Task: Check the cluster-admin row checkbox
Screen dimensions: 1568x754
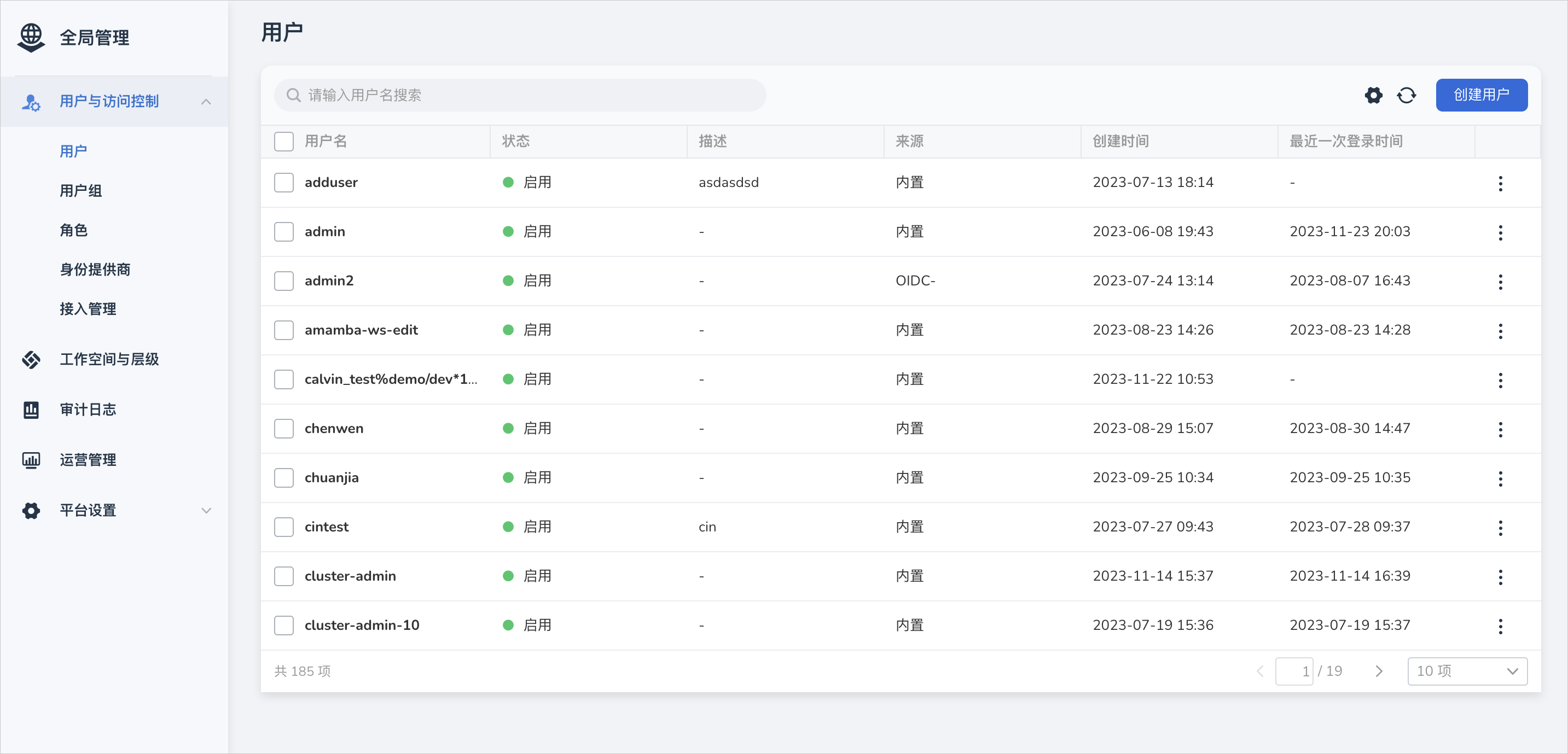Action: pyautogui.click(x=283, y=576)
